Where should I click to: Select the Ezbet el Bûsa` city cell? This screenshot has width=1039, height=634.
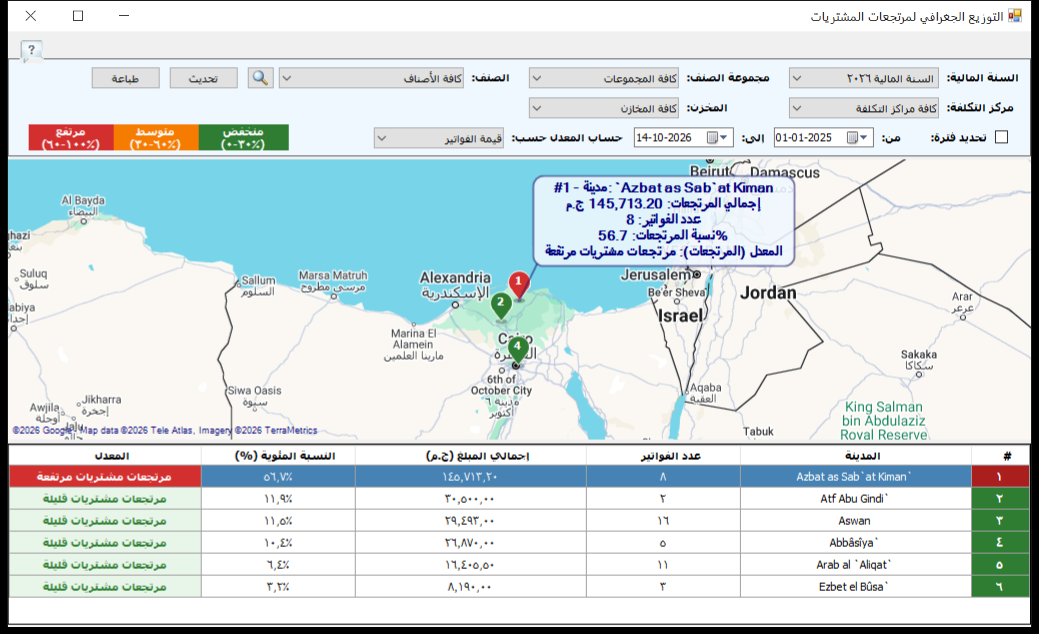(x=855, y=586)
